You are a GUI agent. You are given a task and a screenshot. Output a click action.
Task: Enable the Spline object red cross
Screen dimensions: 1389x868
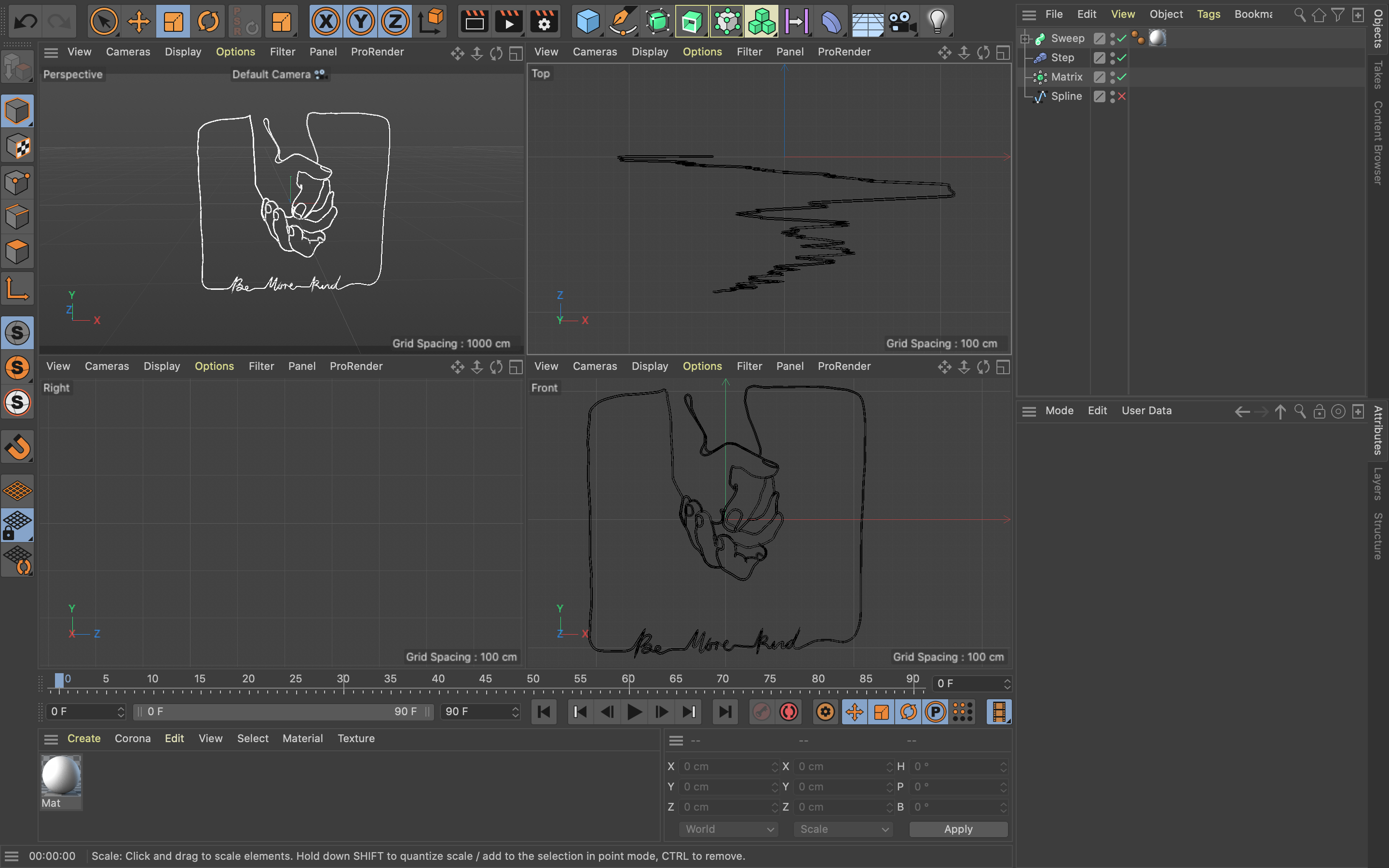1121,96
